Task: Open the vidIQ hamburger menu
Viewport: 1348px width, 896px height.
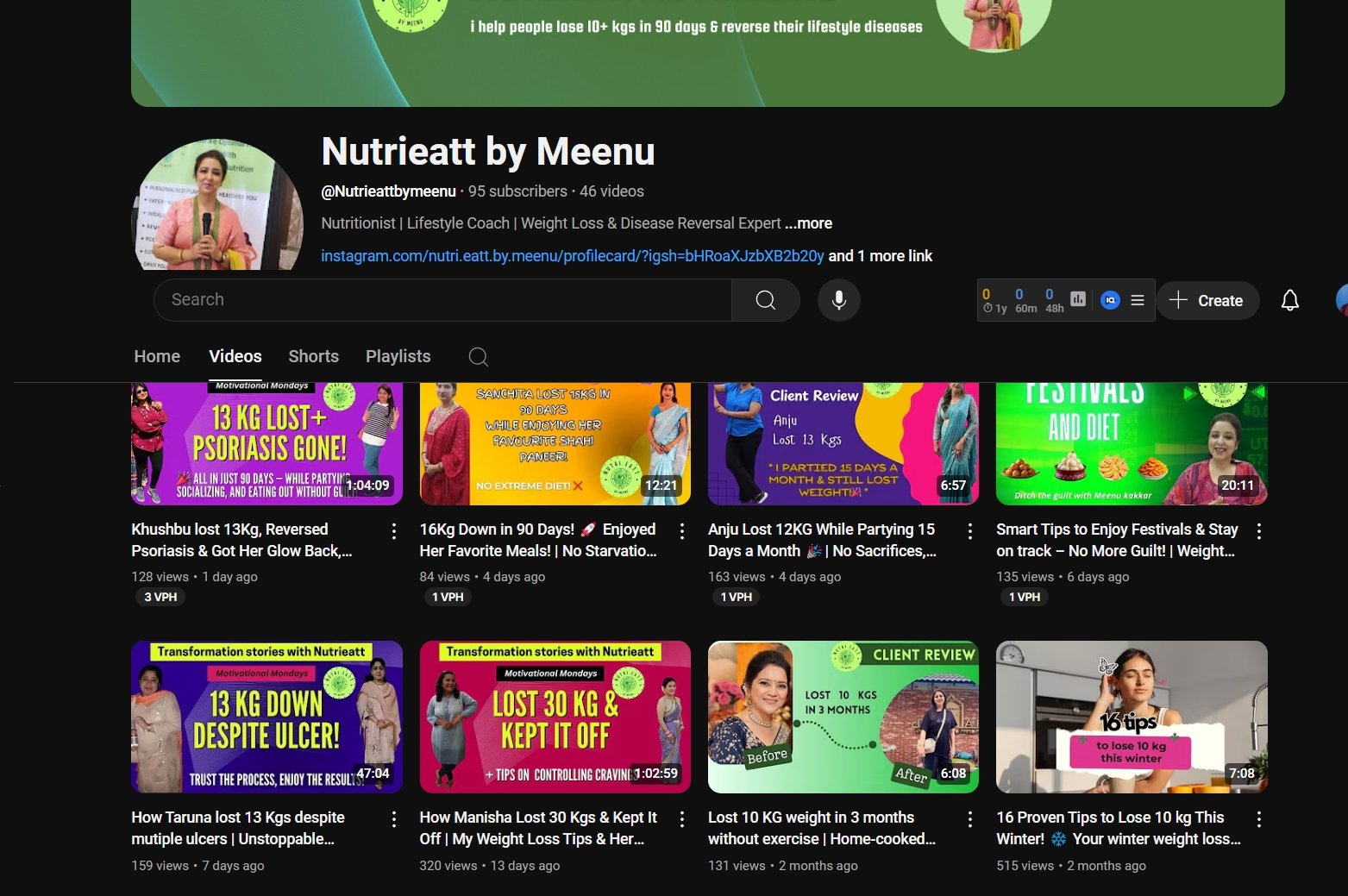Action: pyautogui.click(x=1138, y=300)
